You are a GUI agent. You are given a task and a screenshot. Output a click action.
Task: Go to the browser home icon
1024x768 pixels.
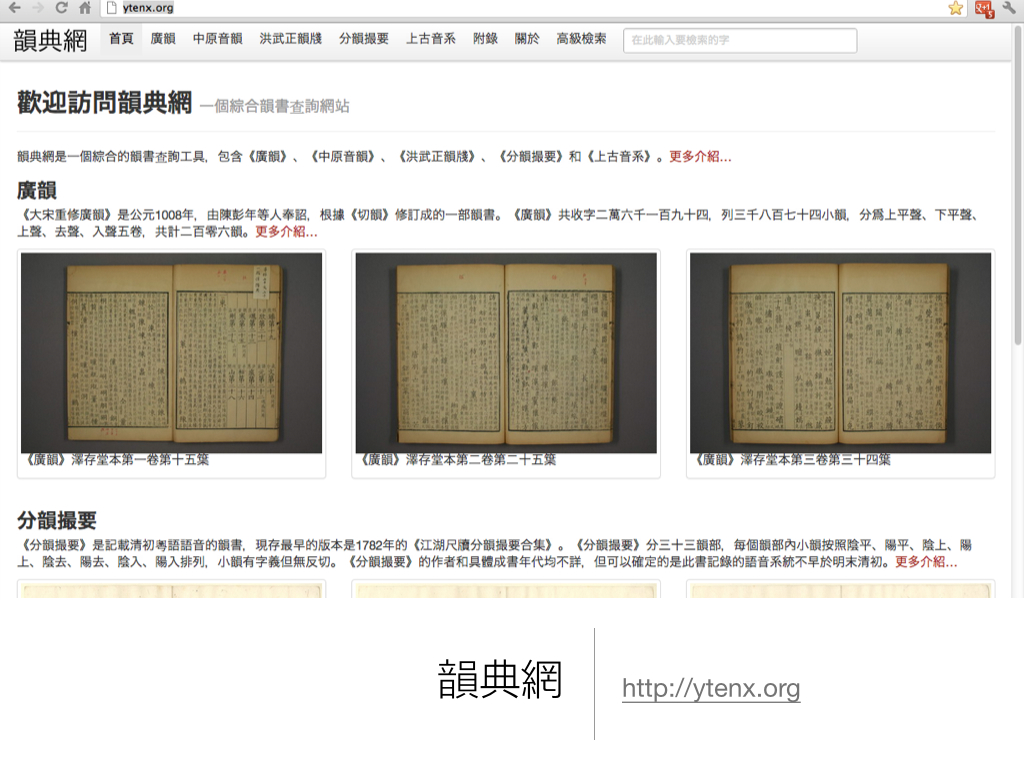coord(85,8)
